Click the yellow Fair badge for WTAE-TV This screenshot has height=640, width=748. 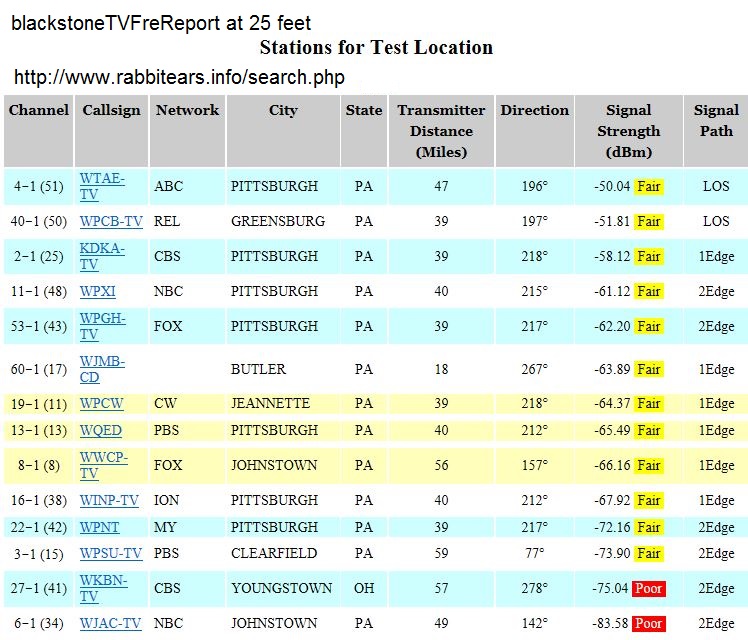pyautogui.click(x=649, y=186)
